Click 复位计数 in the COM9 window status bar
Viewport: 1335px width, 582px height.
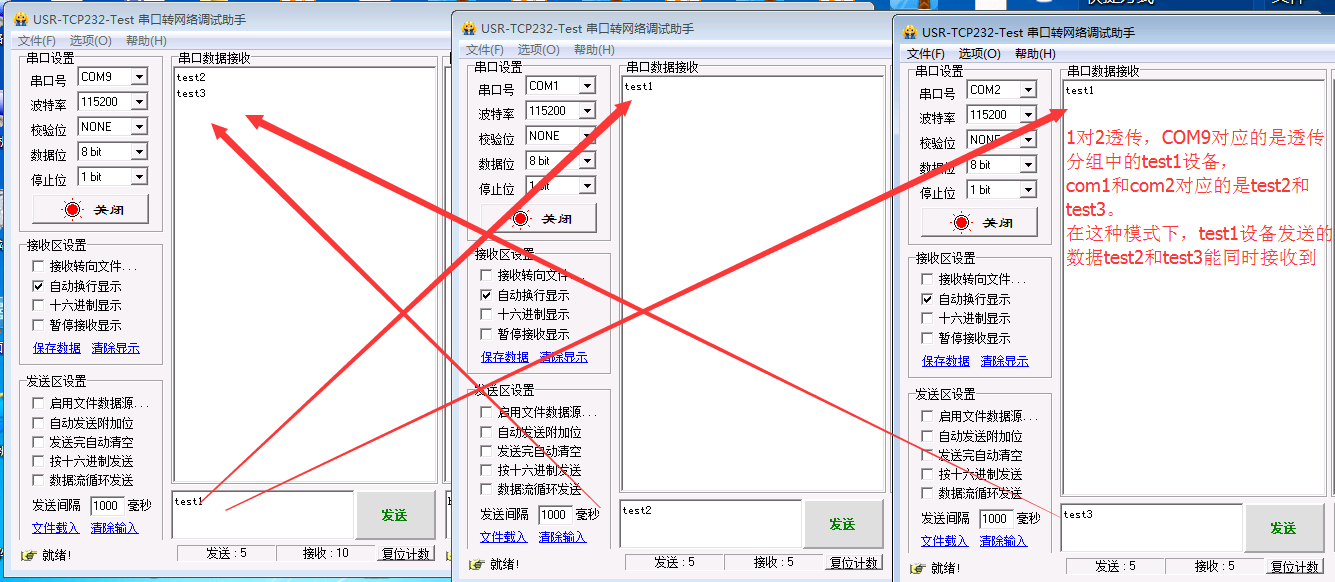[x=406, y=554]
